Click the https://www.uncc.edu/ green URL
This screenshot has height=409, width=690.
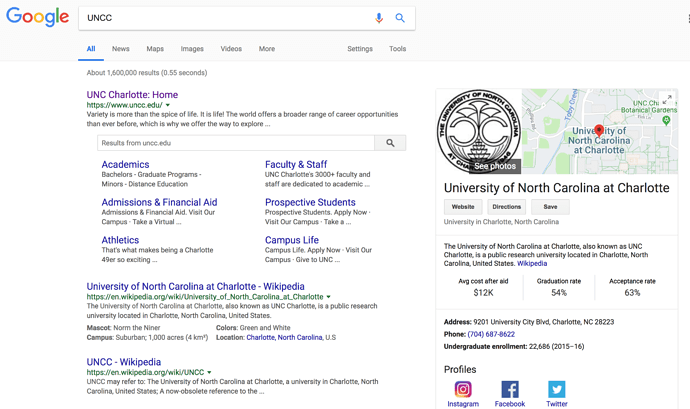pos(125,105)
